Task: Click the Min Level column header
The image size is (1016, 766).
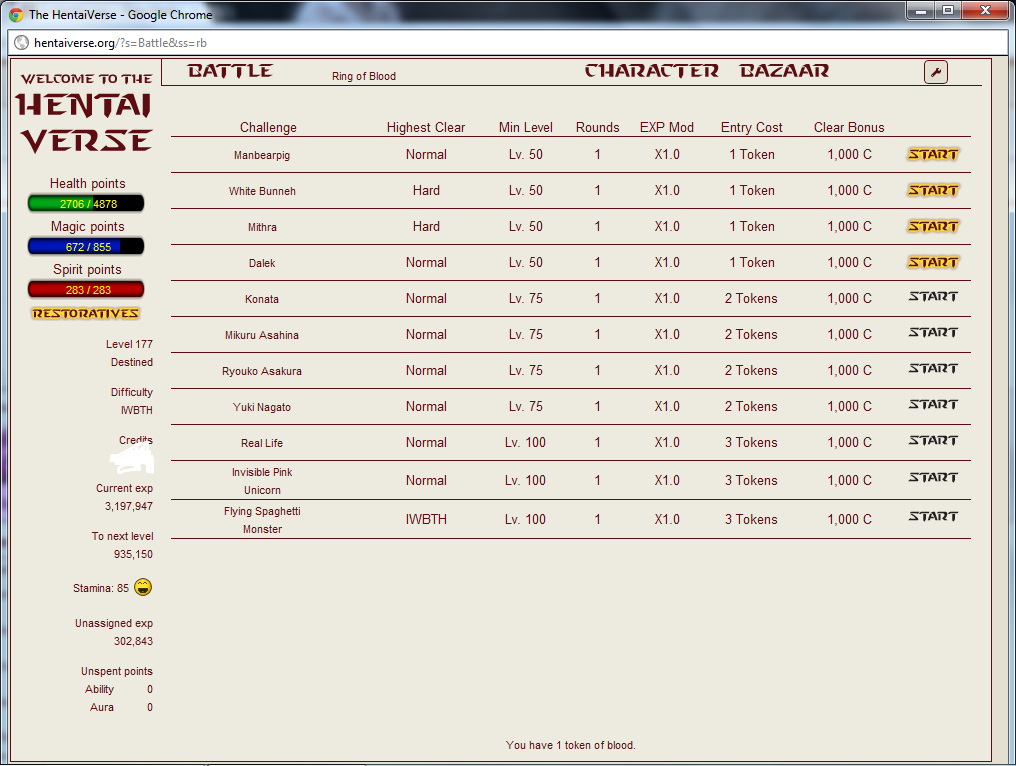Action: pos(525,128)
